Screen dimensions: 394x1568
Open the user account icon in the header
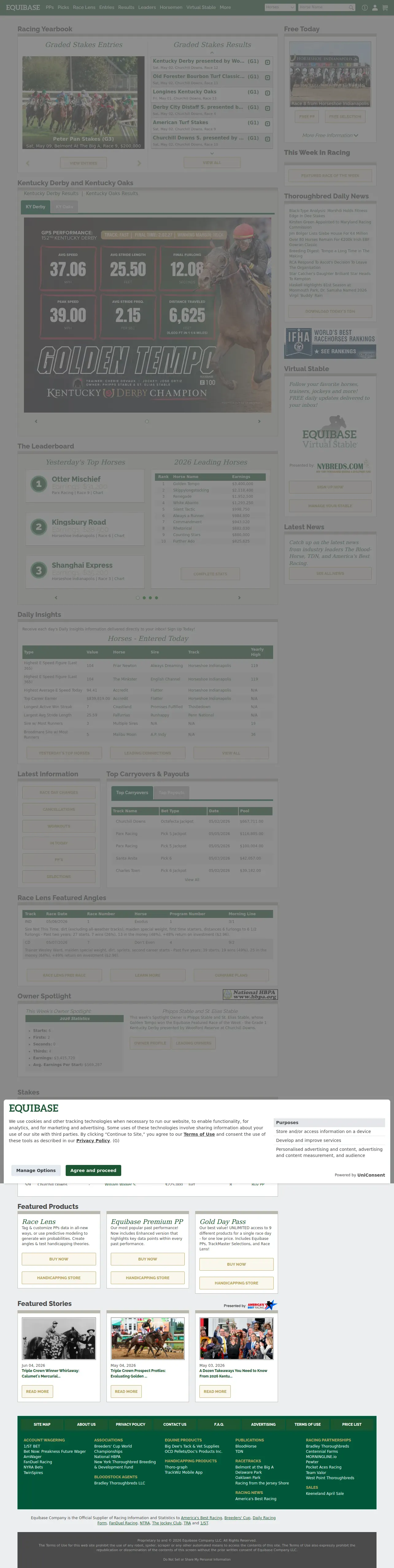(375, 8)
